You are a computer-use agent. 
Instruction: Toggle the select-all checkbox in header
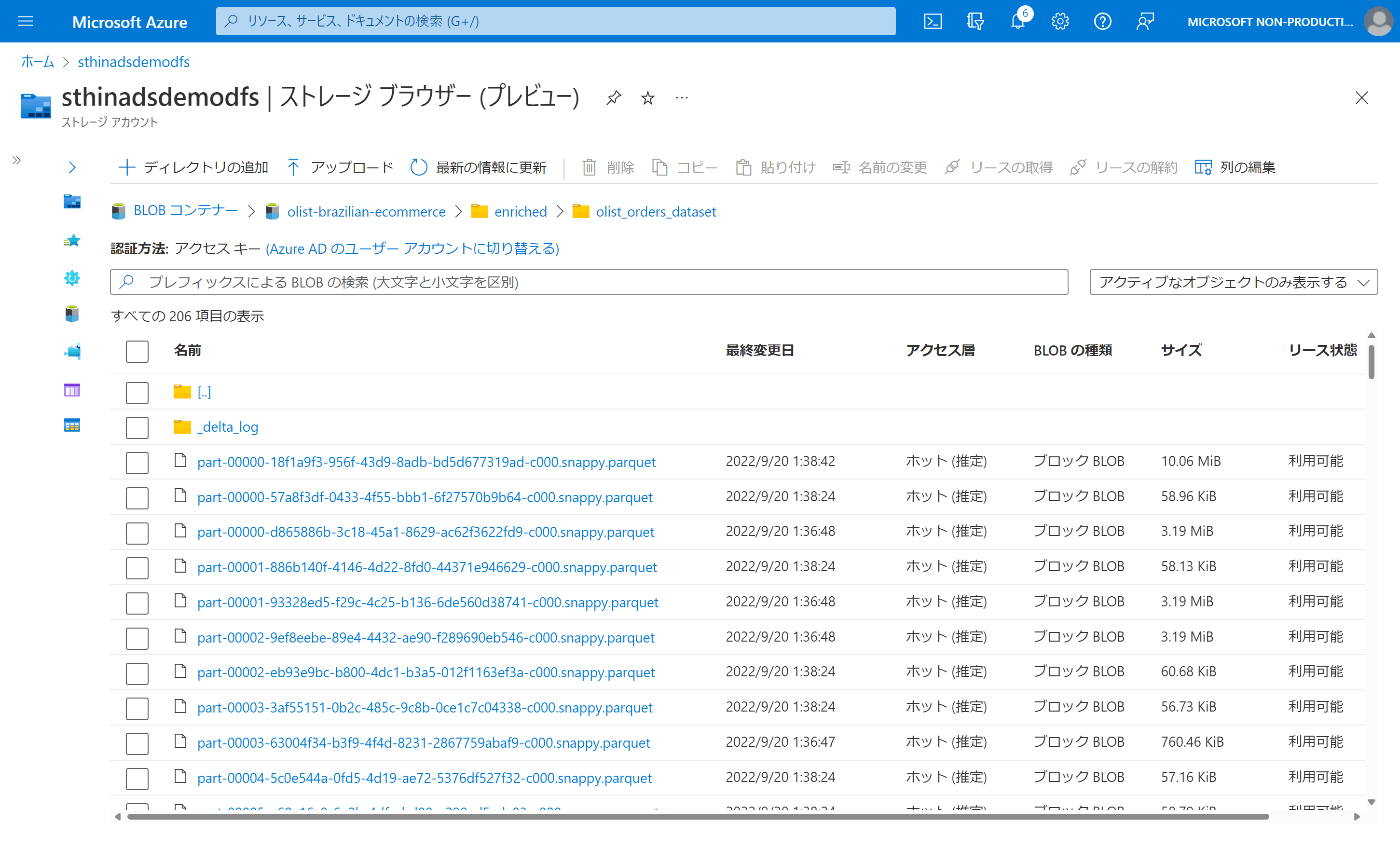click(137, 351)
